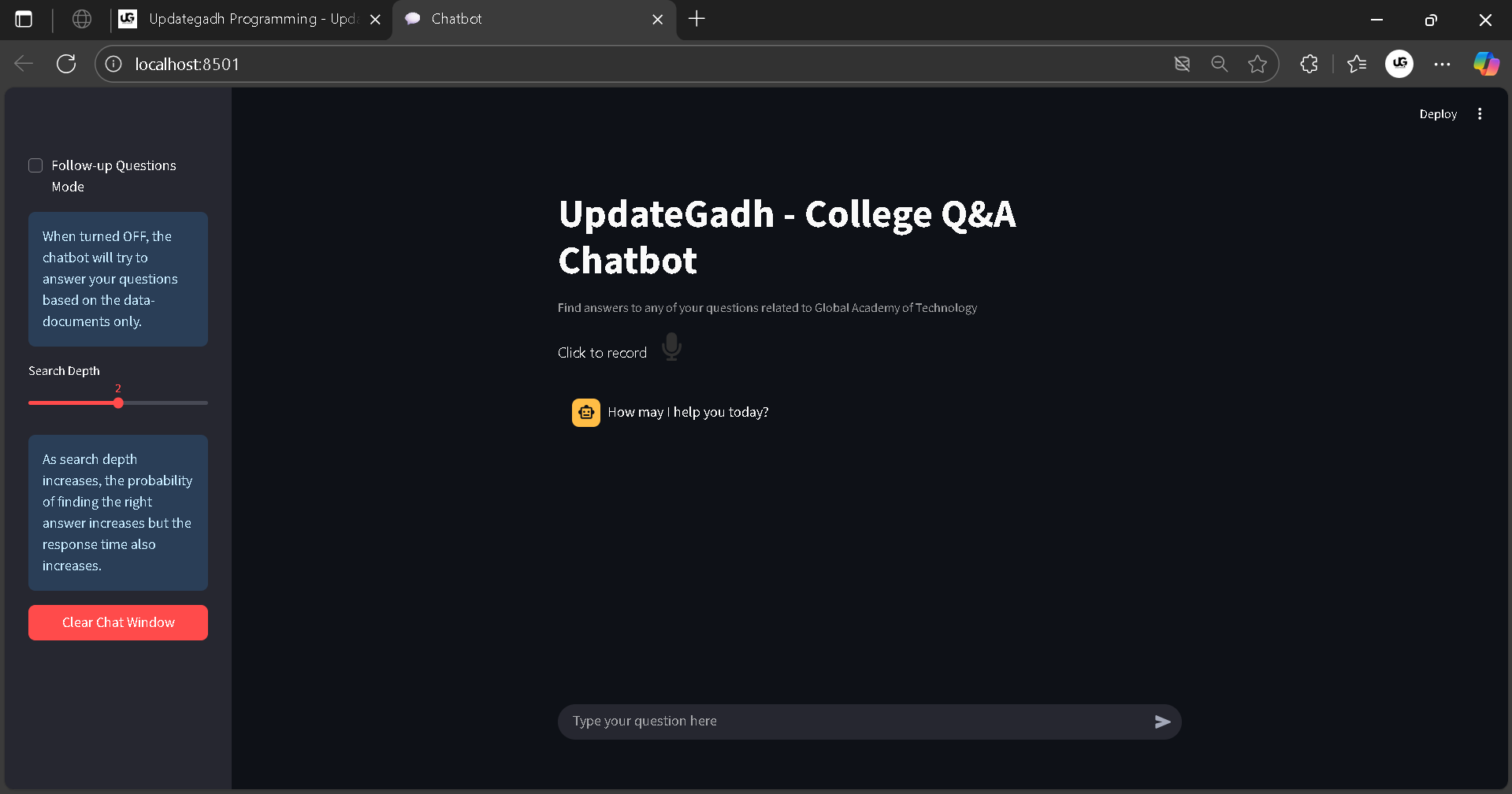Enable Follow-up Questions Mode
Viewport: 1512px width, 794px height.
click(x=35, y=165)
